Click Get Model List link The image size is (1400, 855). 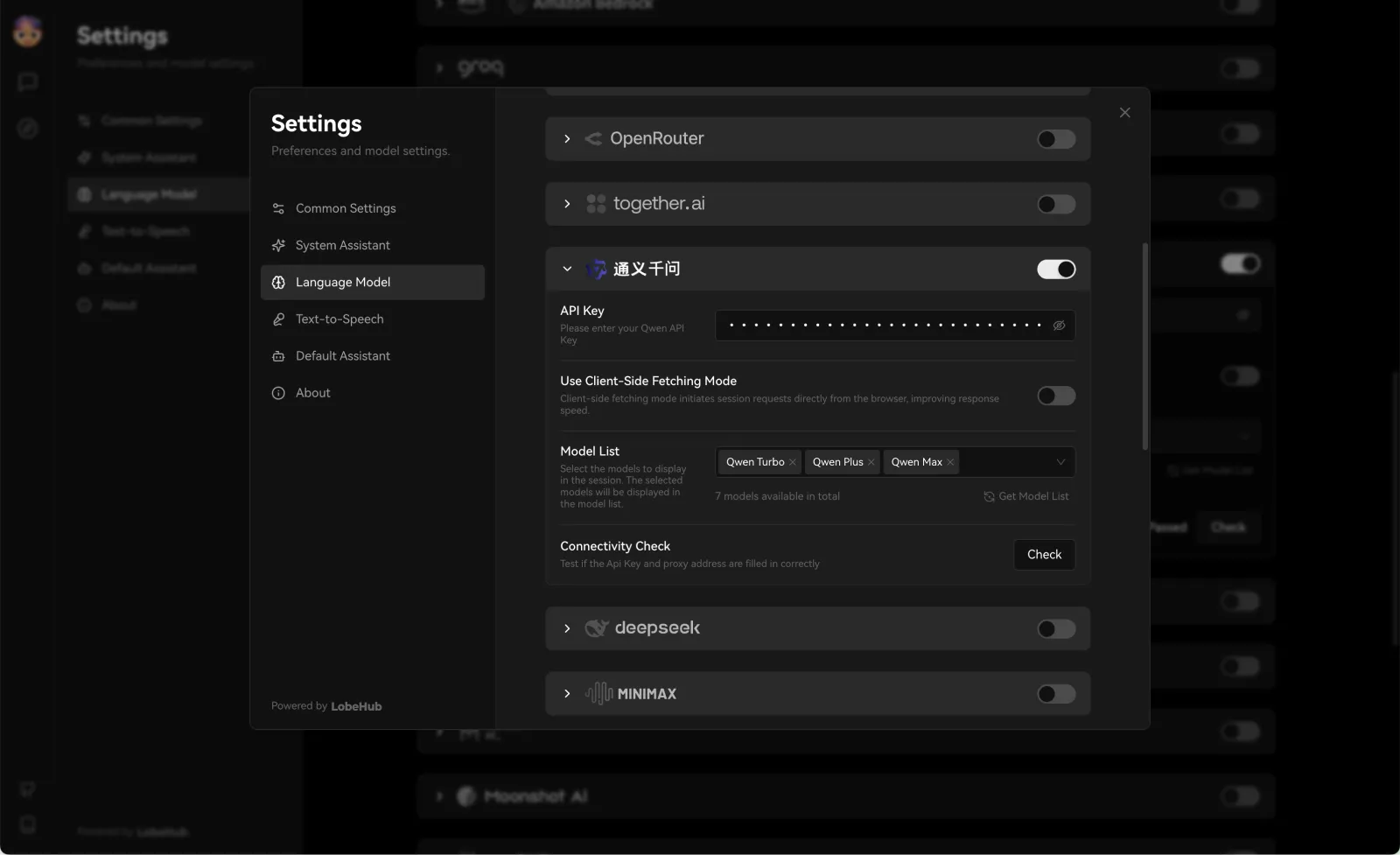click(1026, 496)
